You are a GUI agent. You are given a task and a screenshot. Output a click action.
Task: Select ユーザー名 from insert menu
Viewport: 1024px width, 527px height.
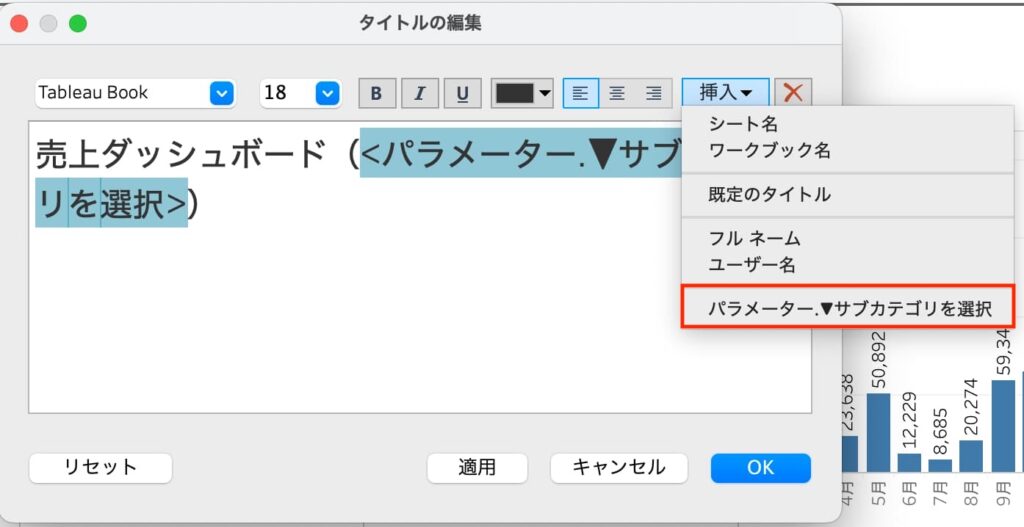pos(752,265)
